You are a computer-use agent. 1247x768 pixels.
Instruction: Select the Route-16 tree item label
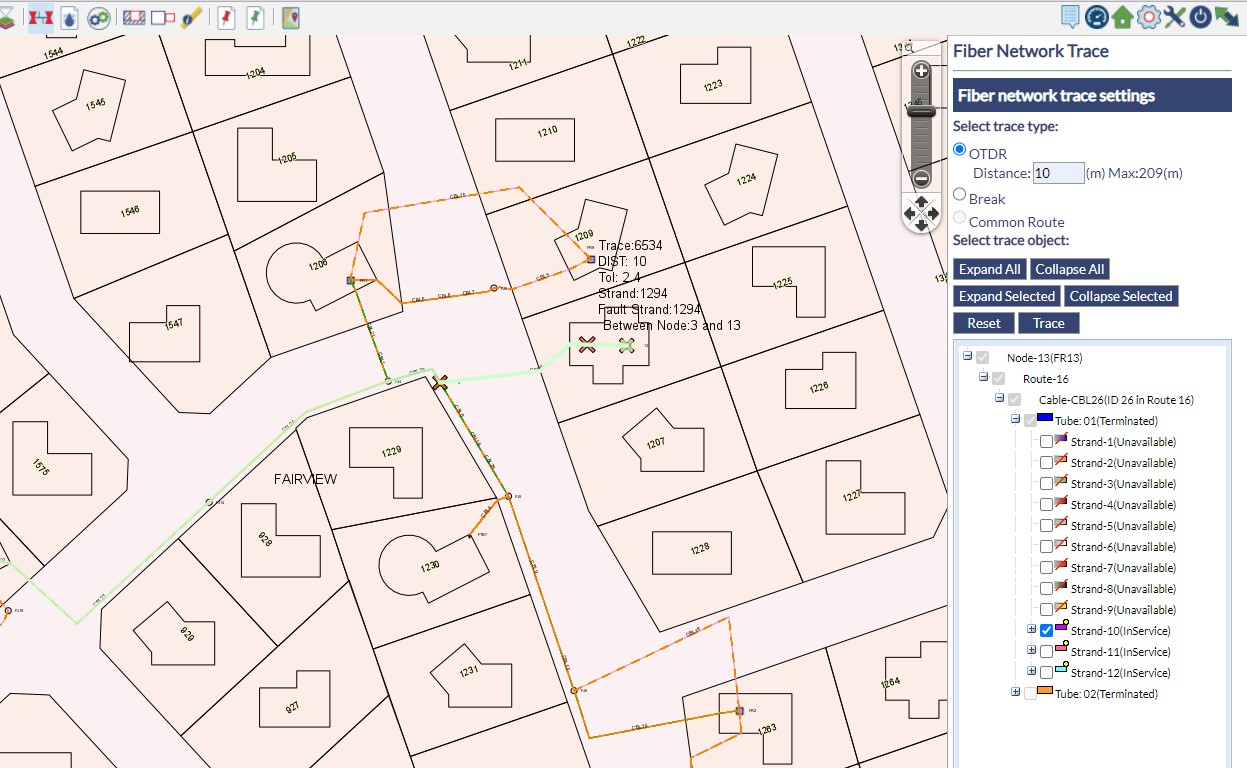click(1045, 379)
